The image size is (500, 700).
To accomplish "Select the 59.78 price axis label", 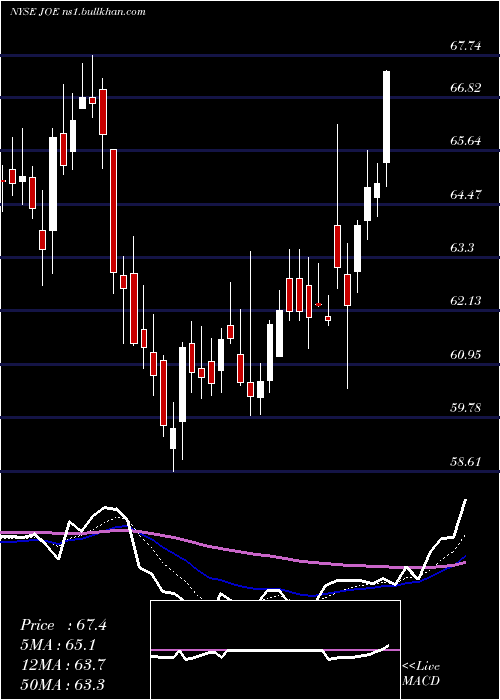I will point(466,408).
